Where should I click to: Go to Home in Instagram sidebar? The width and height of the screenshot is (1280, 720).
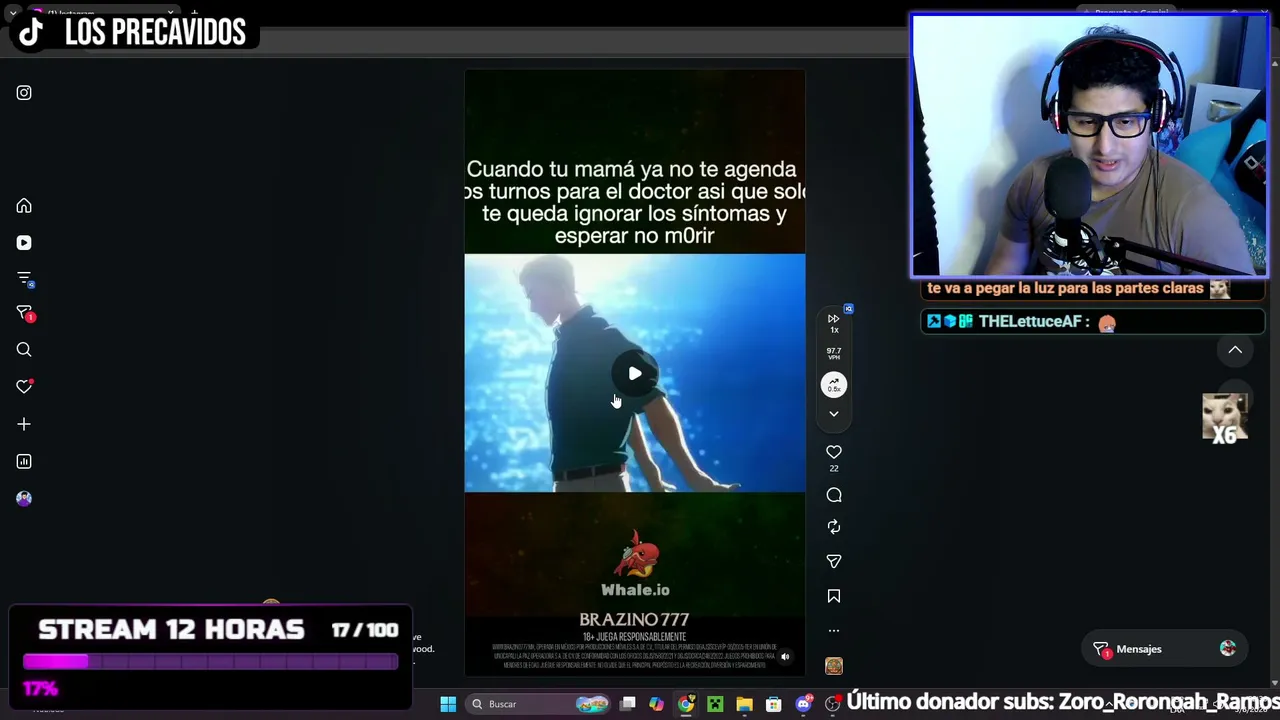pos(24,206)
